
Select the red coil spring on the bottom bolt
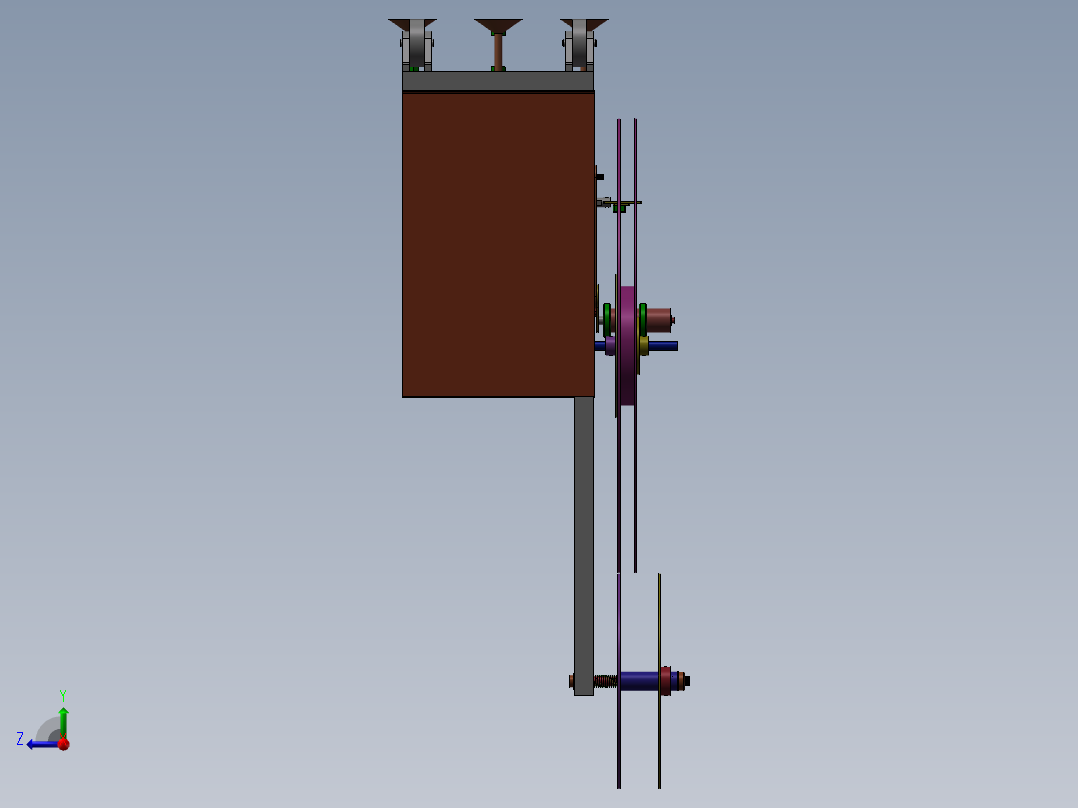[605, 681]
